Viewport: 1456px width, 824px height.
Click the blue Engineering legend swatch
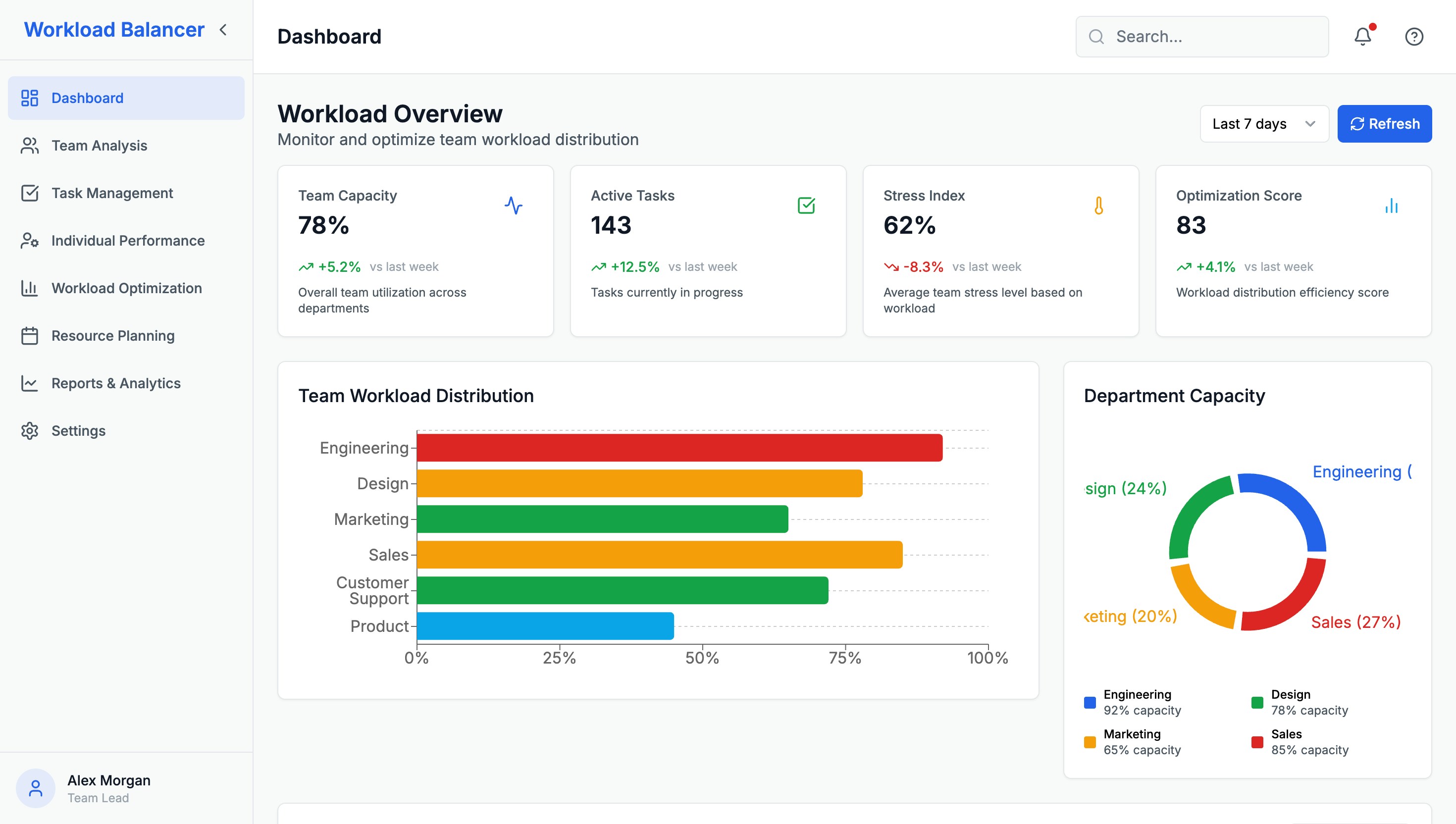(1090, 702)
